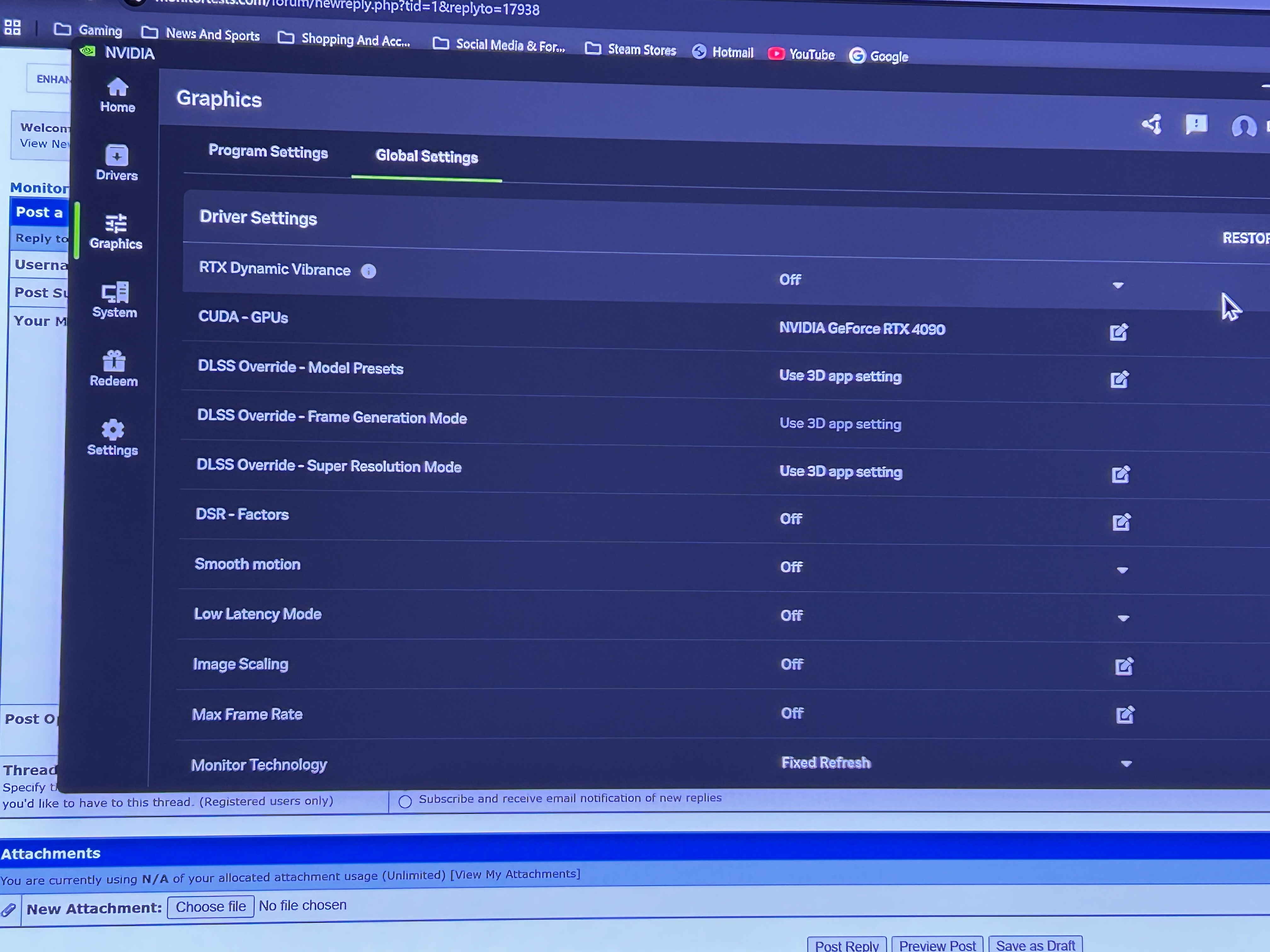Edit the CUDA - GPUs setting

[x=1118, y=332]
